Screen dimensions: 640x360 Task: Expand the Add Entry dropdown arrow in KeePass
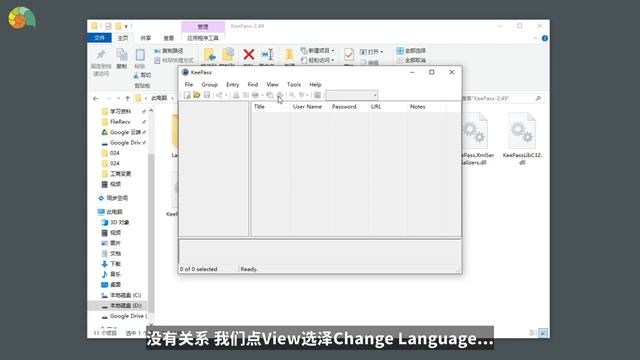(x=226, y=95)
